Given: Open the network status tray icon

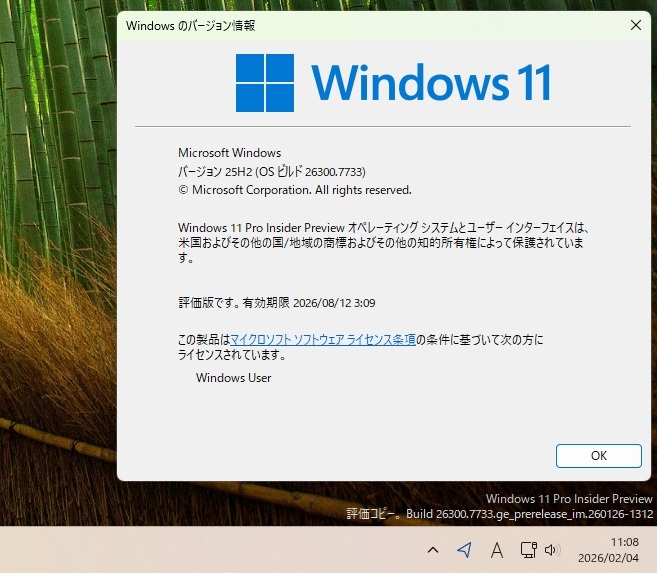Looking at the screenshot, I should click(528, 550).
